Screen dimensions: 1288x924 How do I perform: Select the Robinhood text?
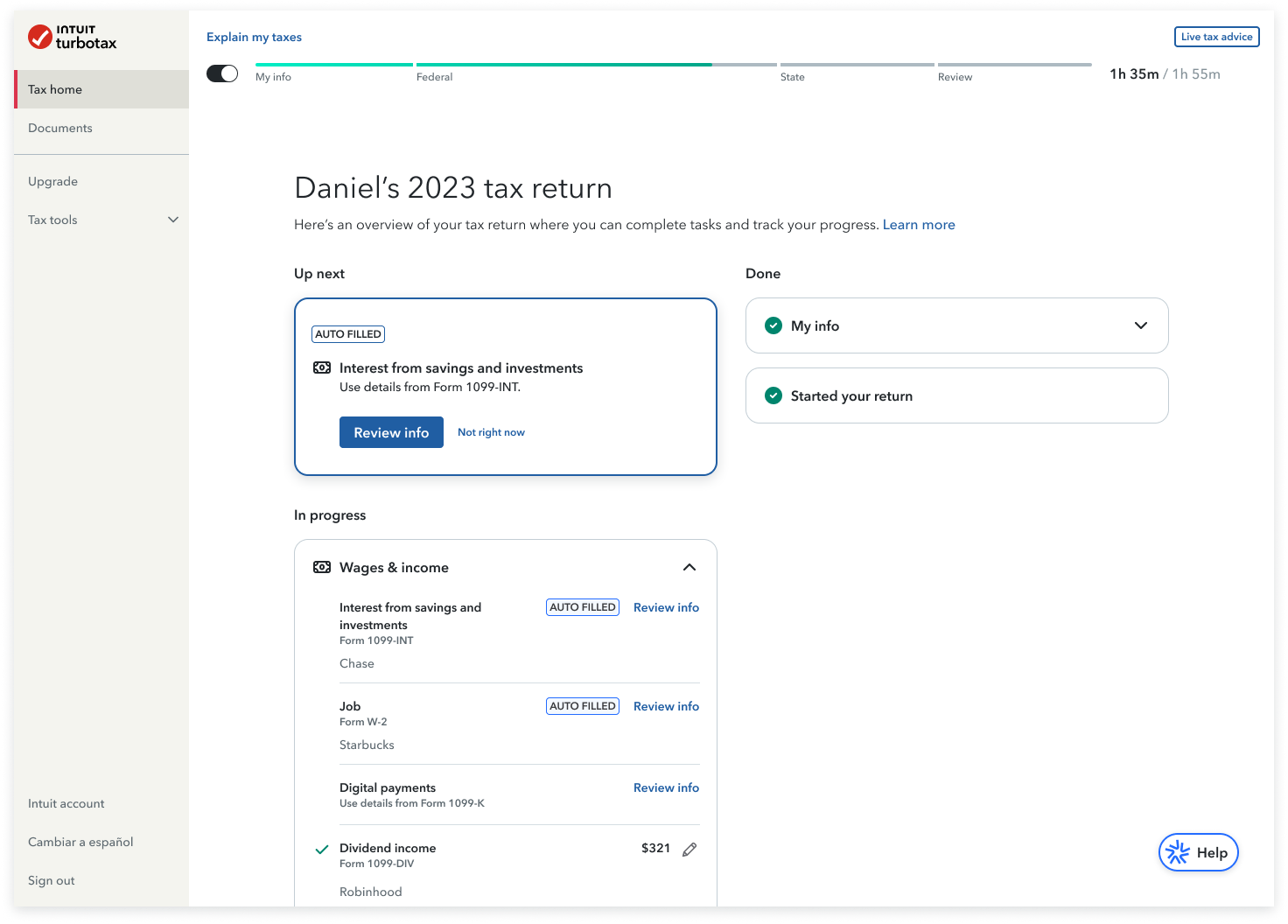click(x=371, y=892)
